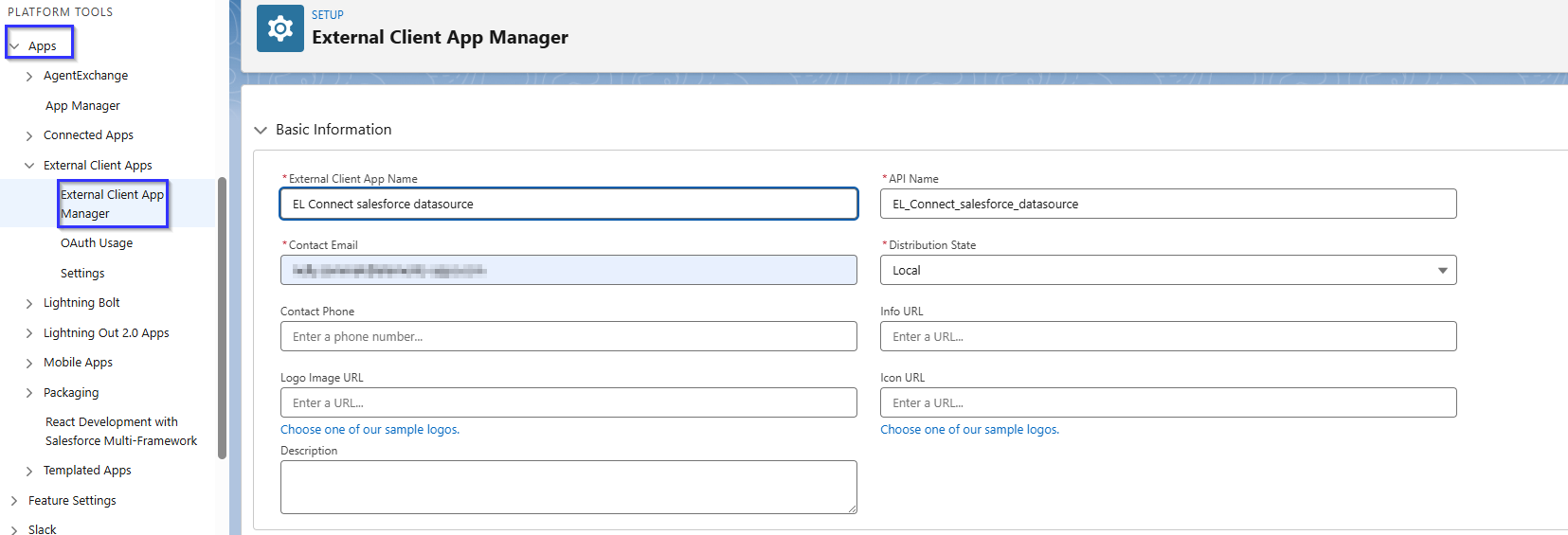Open the Distribution State dropdown
This screenshot has width=1568, height=535.
tap(1168, 270)
